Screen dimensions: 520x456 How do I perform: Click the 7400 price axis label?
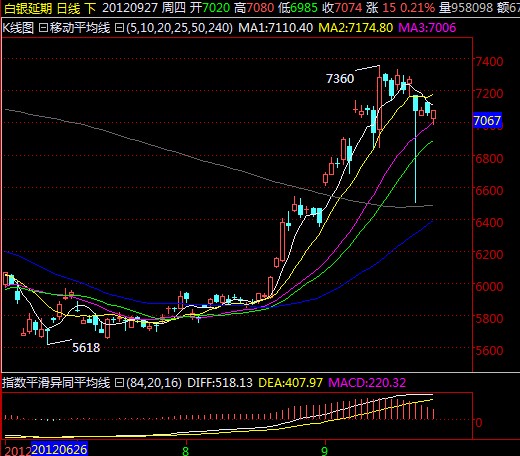(x=489, y=61)
